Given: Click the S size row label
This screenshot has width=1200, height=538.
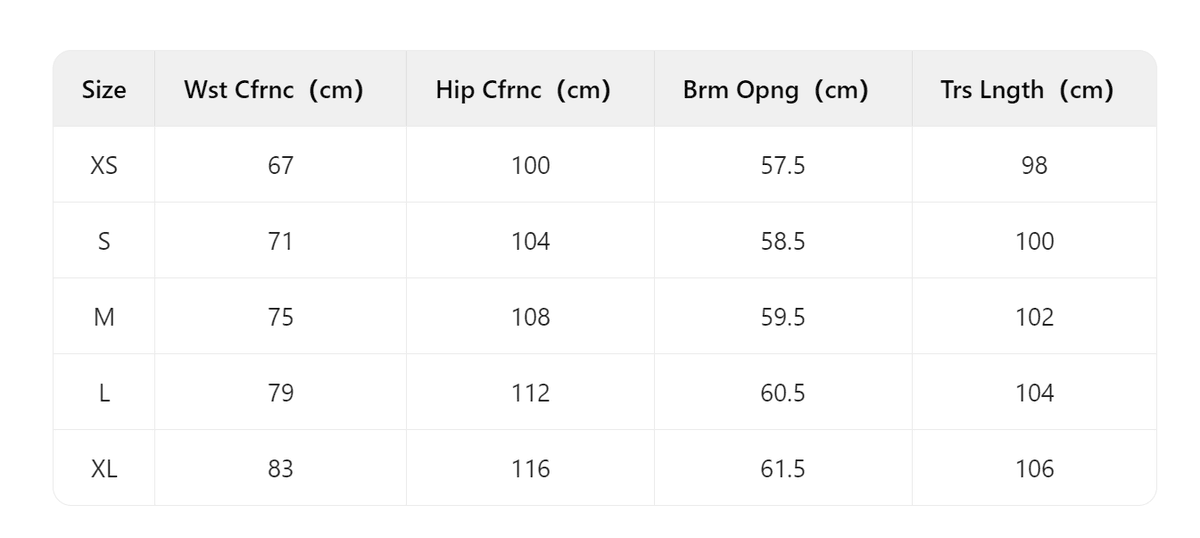Looking at the screenshot, I should point(104,242).
